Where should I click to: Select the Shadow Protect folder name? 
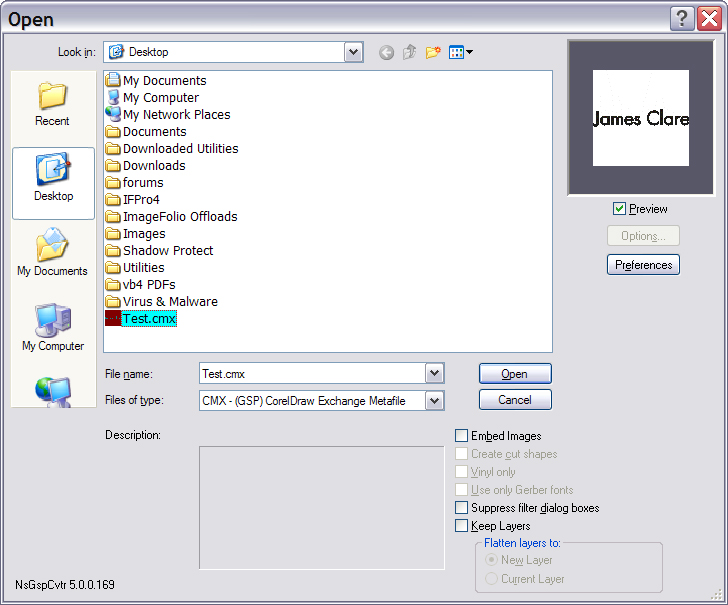168,251
